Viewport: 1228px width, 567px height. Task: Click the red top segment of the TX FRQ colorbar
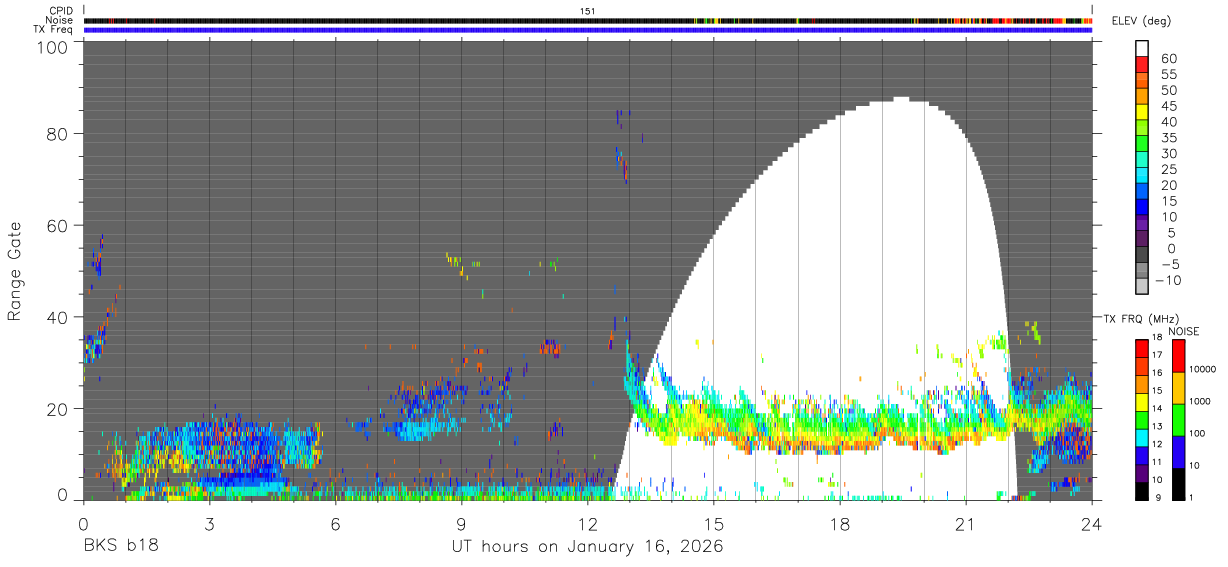click(x=1142, y=347)
